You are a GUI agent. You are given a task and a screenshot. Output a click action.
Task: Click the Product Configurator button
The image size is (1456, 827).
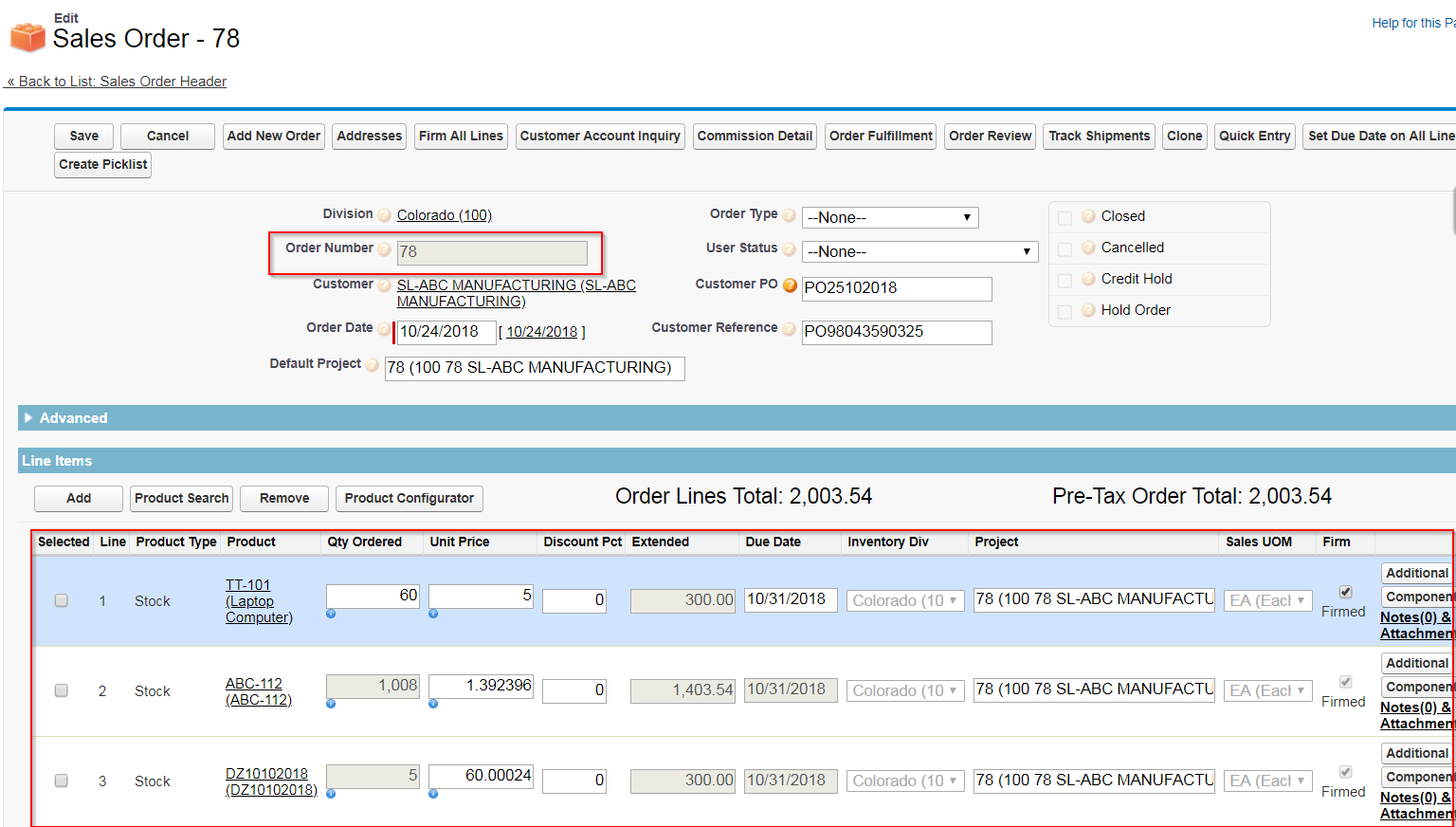[409, 498]
